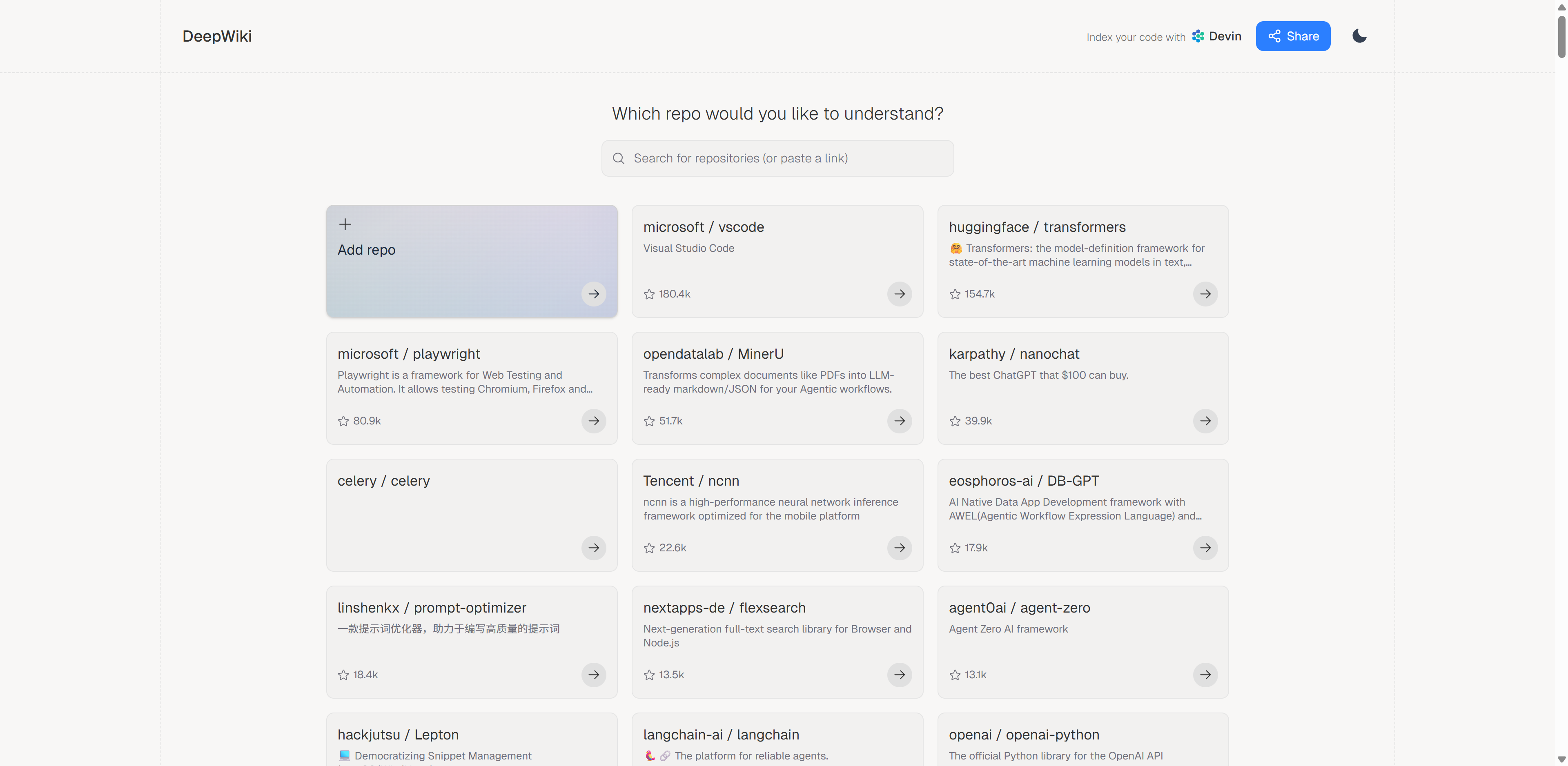Click the arrow on the nextapps-de / flexsearch card
This screenshot has height=766, width=1568.
(899, 674)
